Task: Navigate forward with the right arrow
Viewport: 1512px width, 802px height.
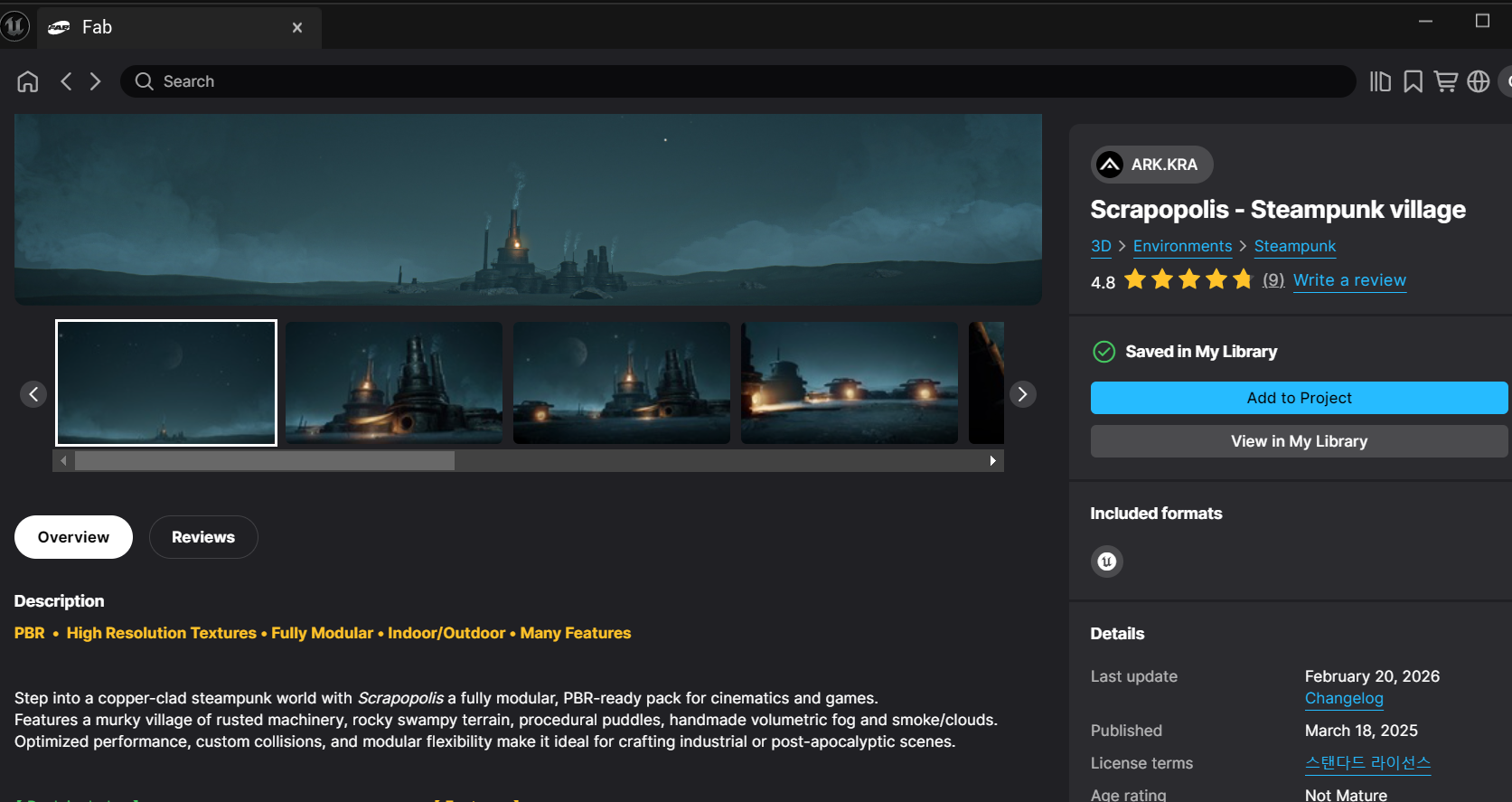Action: click(x=96, y=81)
